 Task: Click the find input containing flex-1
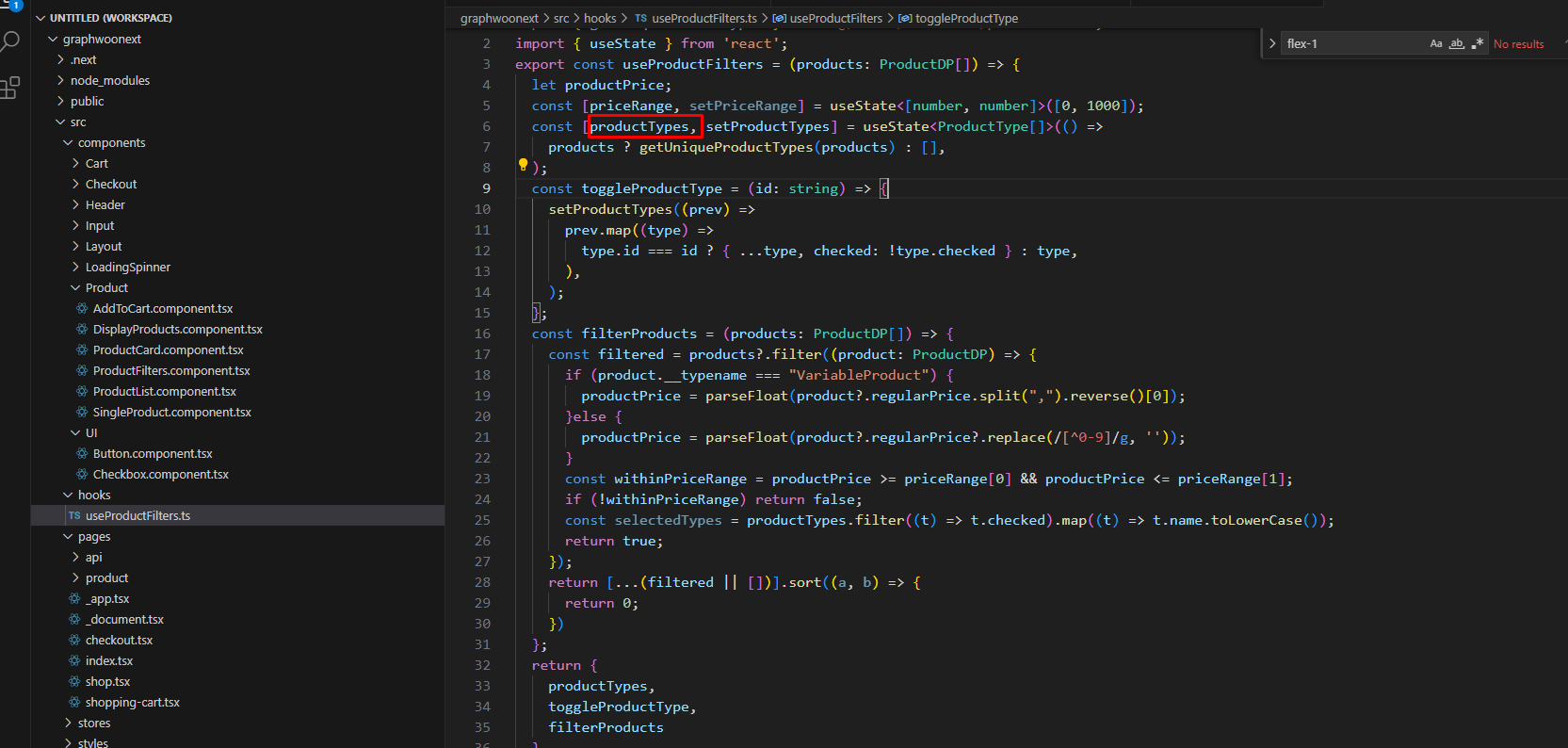(1351, 44)
